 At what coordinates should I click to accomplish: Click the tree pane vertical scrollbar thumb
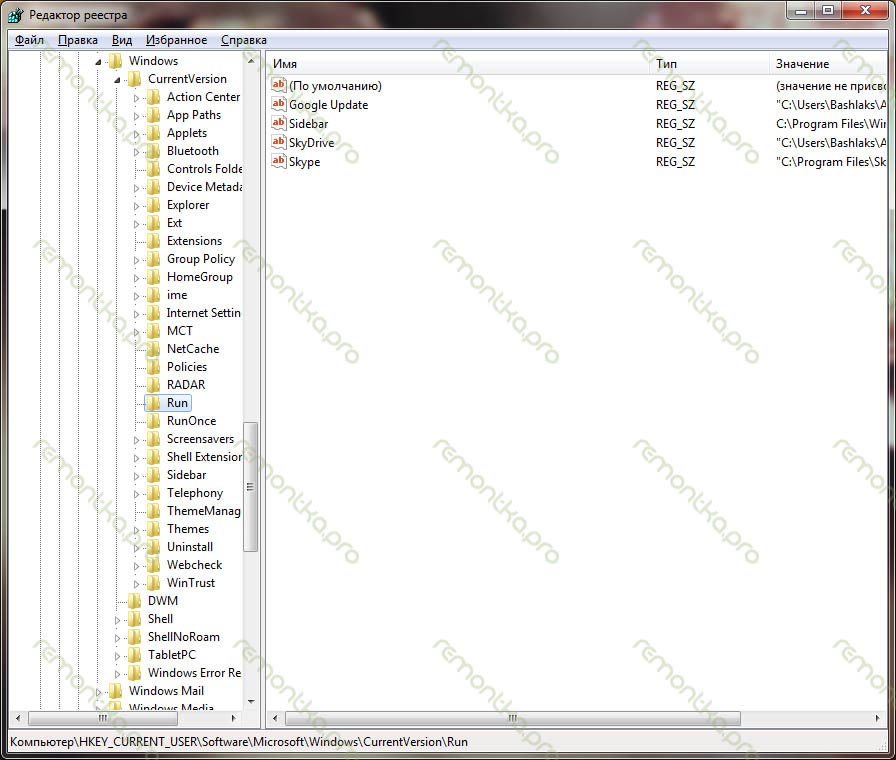250,487
